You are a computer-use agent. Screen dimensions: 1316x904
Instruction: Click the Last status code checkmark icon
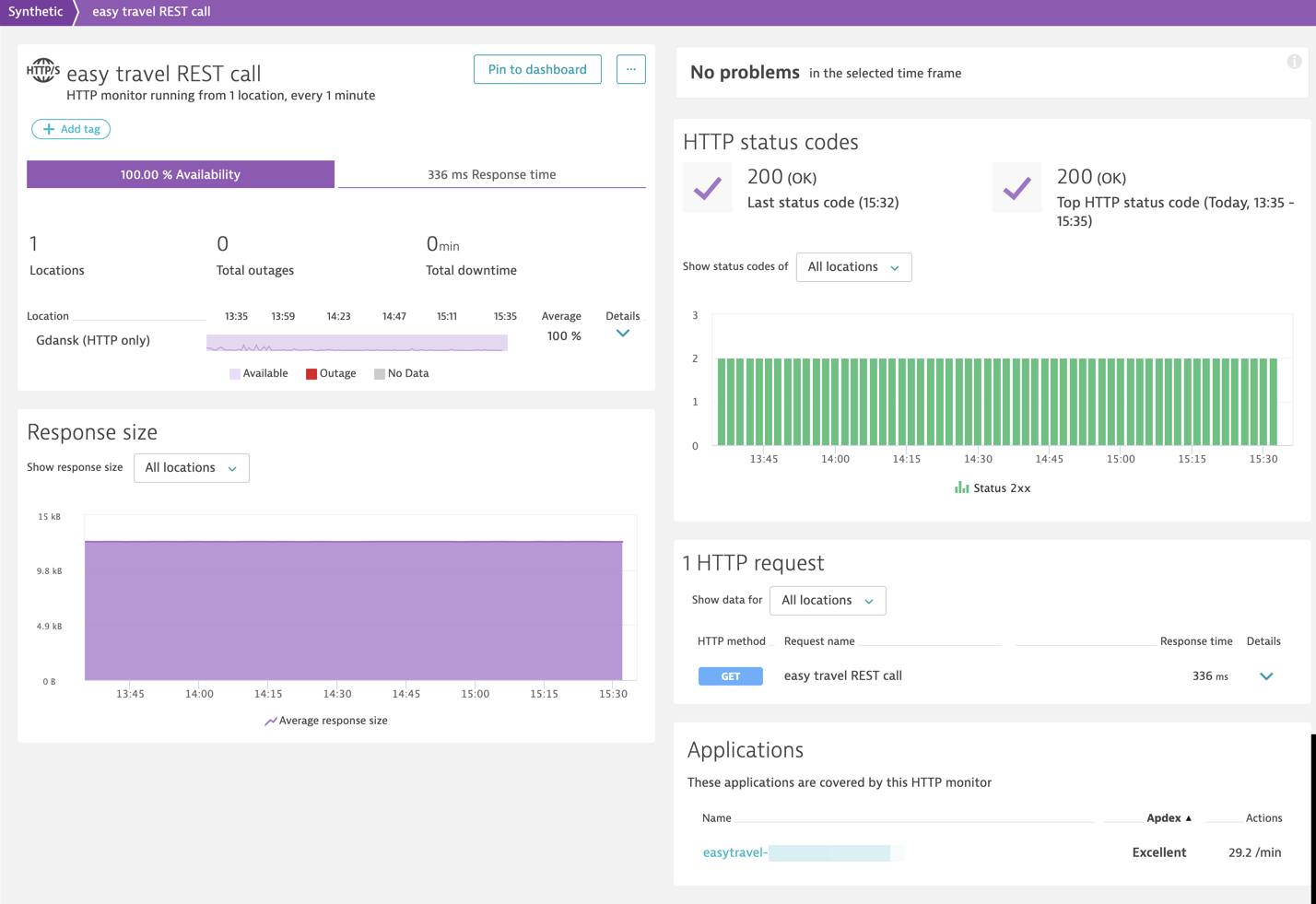(x=708, y=188)
